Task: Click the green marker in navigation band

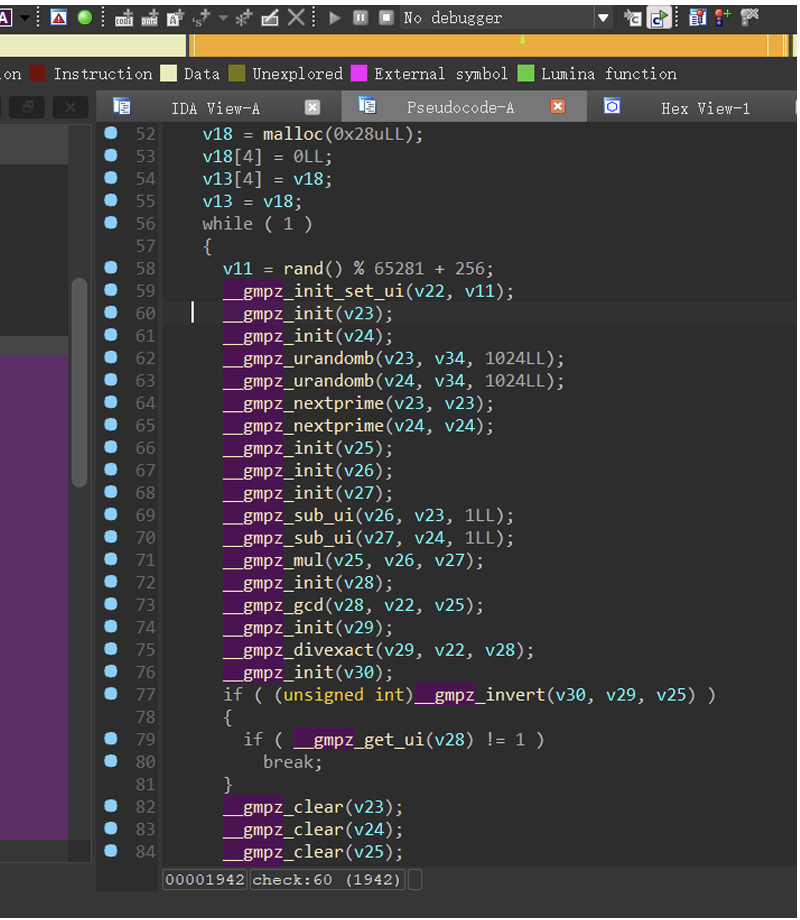Action: tap(522, 40)
